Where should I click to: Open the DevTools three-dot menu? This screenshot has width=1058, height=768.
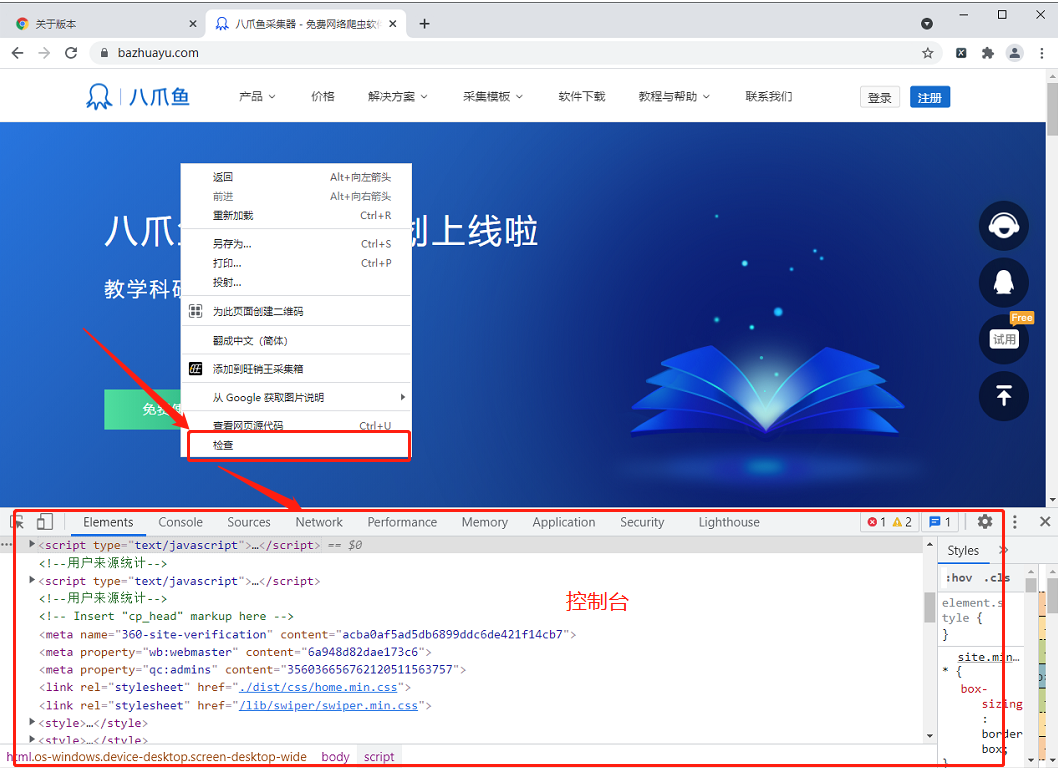click(x=1014, y=522)
